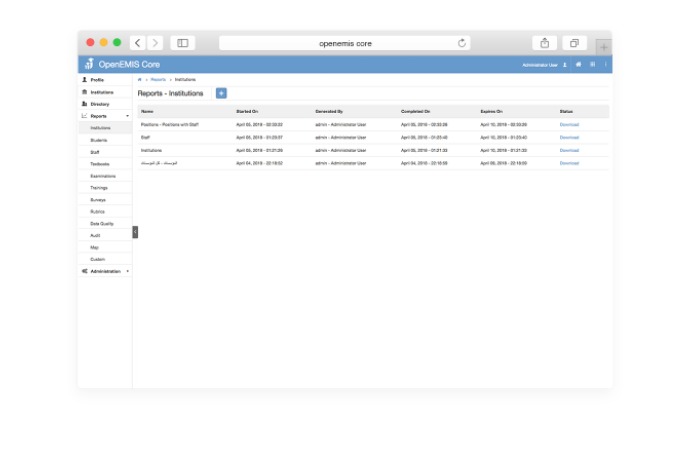Viewport: 690px width, 460px height.
Task: Collapse the sidebar with the arrow handle
Action: [x=135, y=232]
